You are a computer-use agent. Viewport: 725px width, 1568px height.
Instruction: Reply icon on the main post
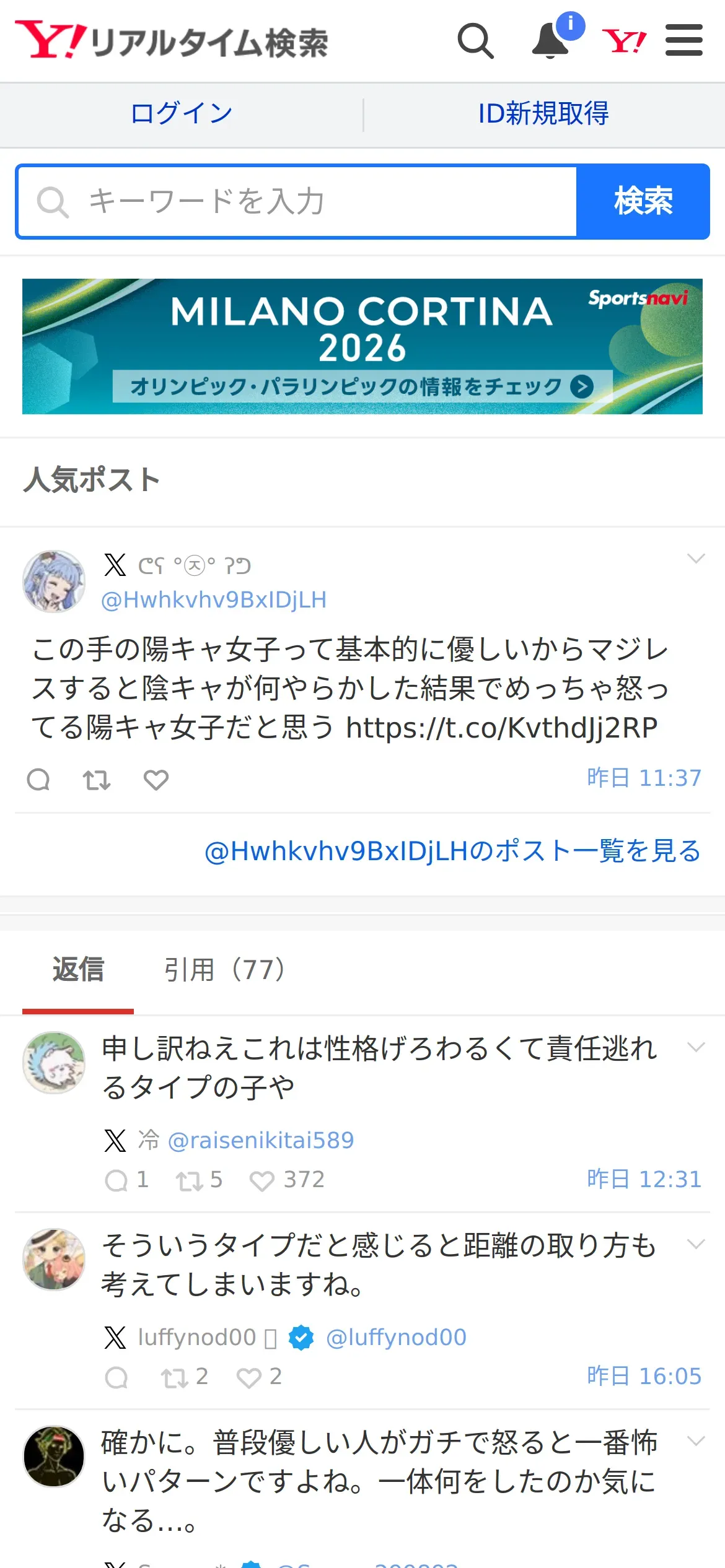tap(38, 780)
